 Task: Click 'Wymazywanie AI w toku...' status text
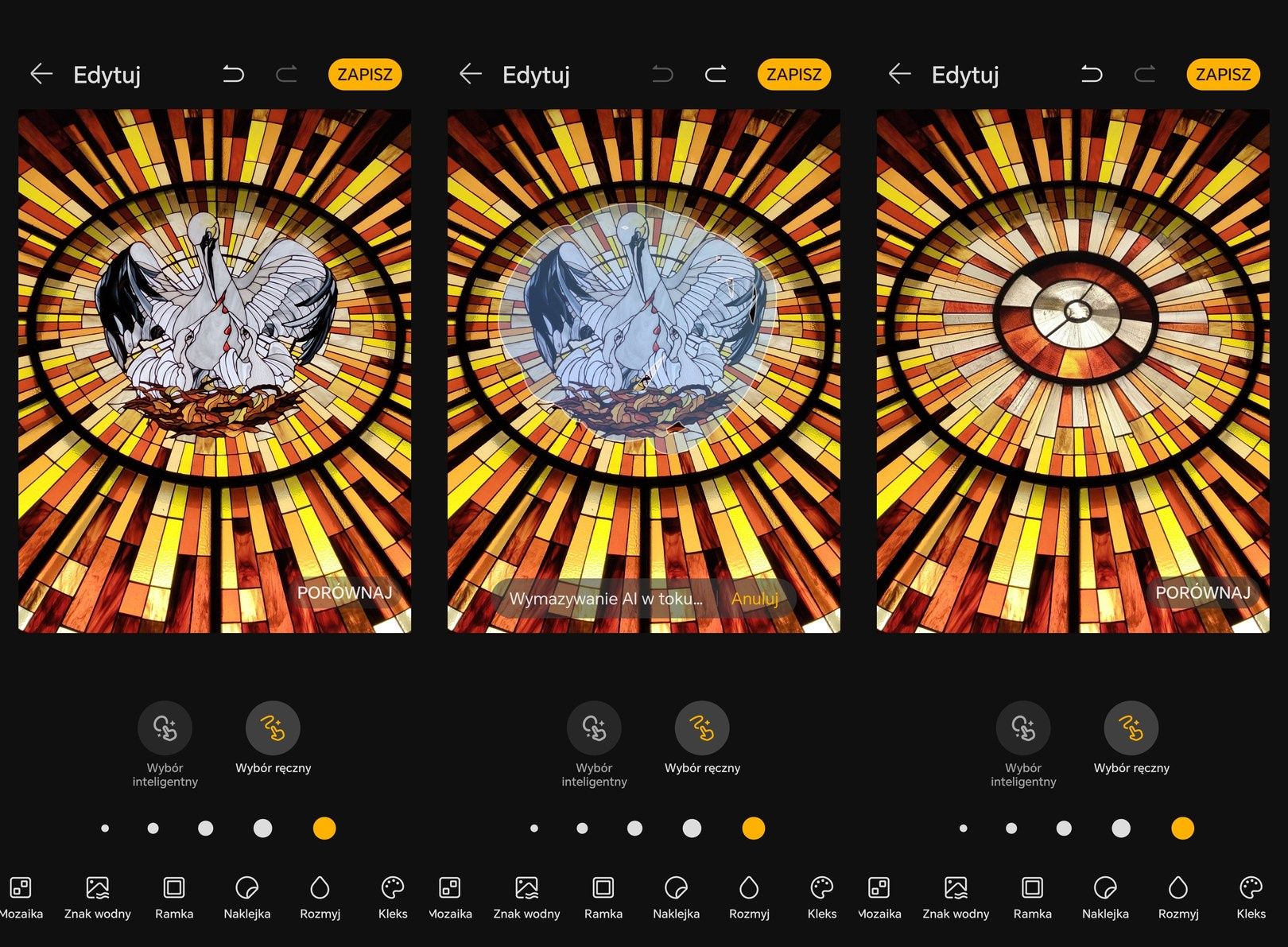[606, 599]
